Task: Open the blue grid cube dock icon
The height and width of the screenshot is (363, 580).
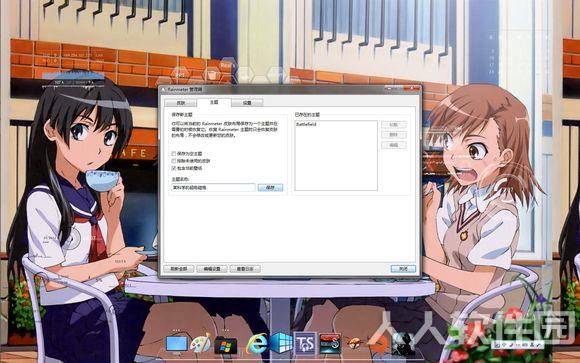Action: click(281, 343)
